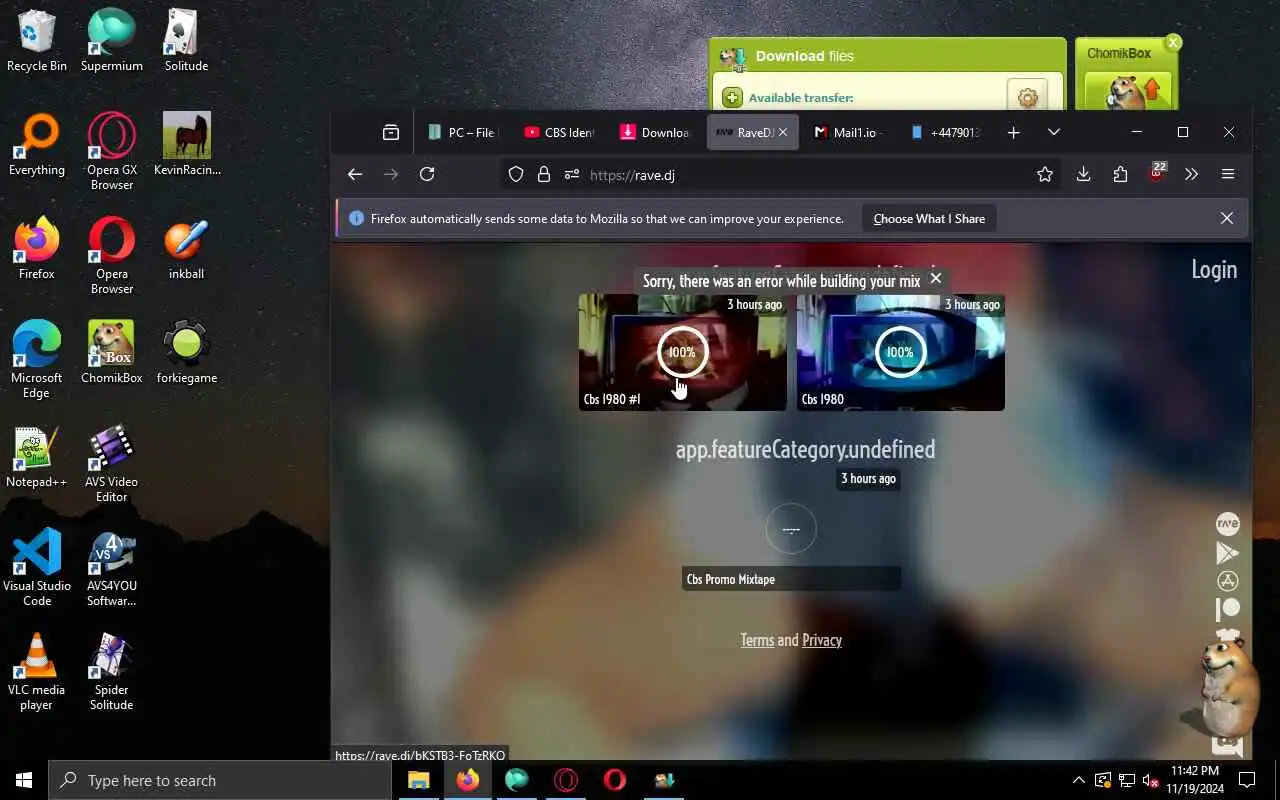Click loading circle above Cbs Promo Mixtape

[791, 528]
